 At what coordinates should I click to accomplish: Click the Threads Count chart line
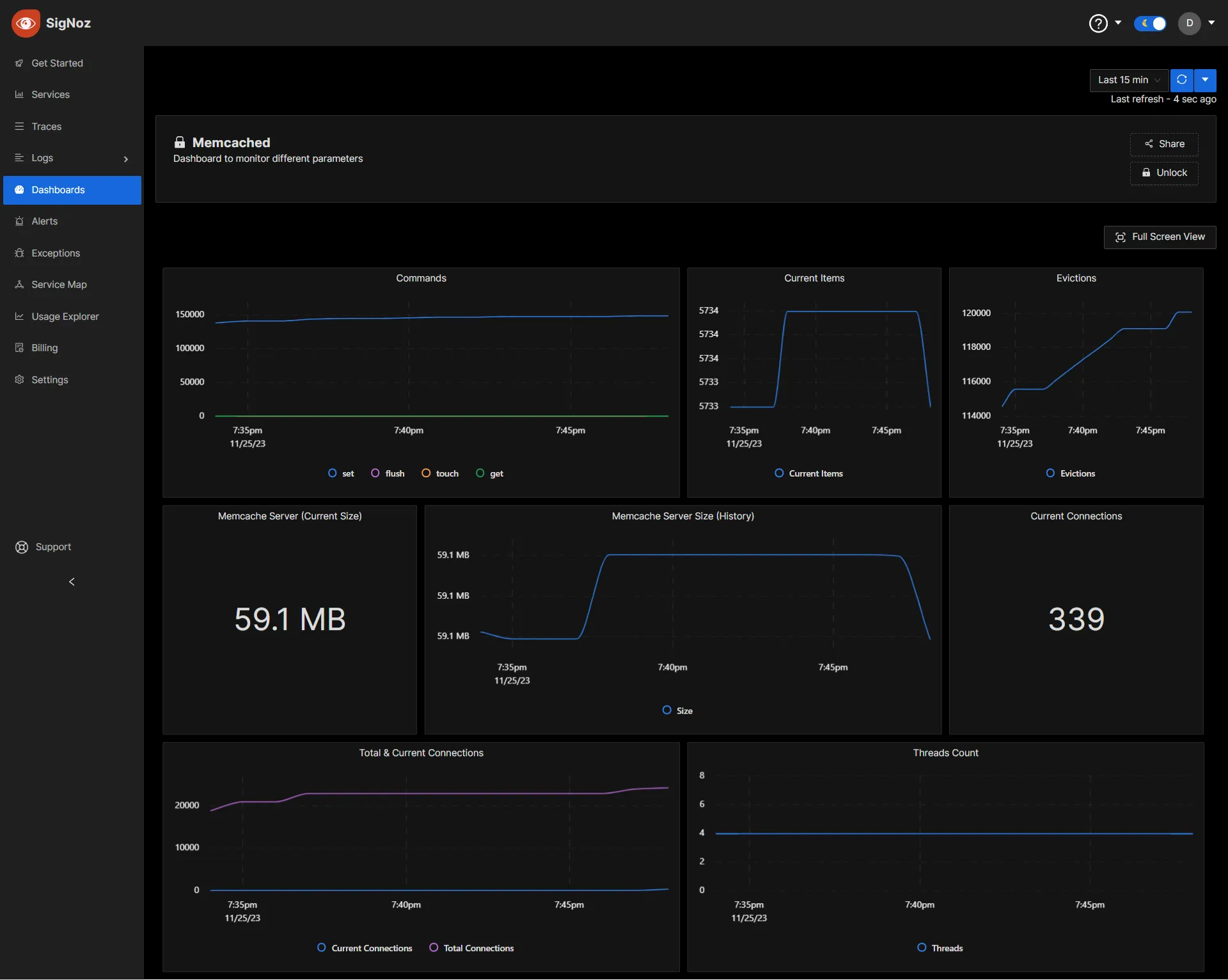tap(954, 834)
